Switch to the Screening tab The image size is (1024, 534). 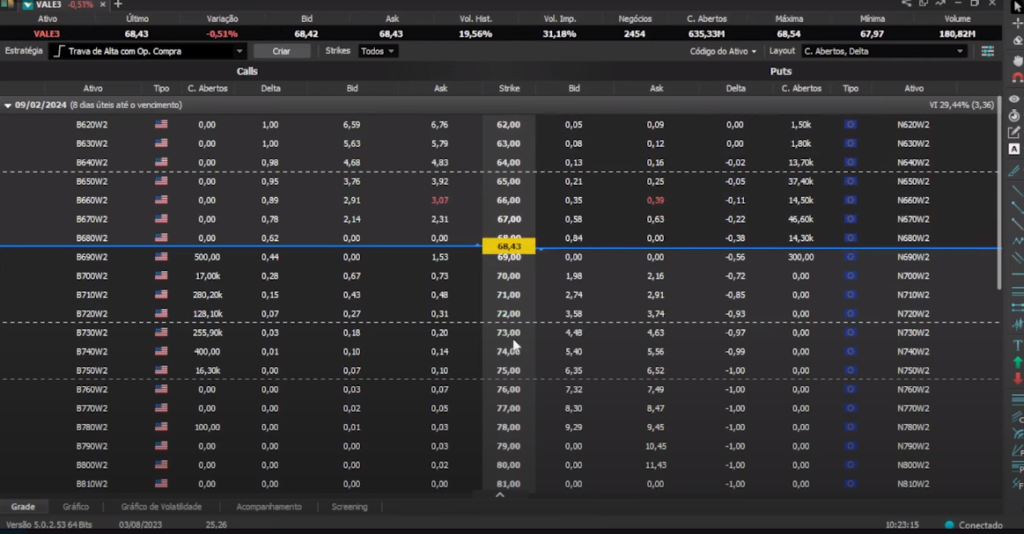349,507
